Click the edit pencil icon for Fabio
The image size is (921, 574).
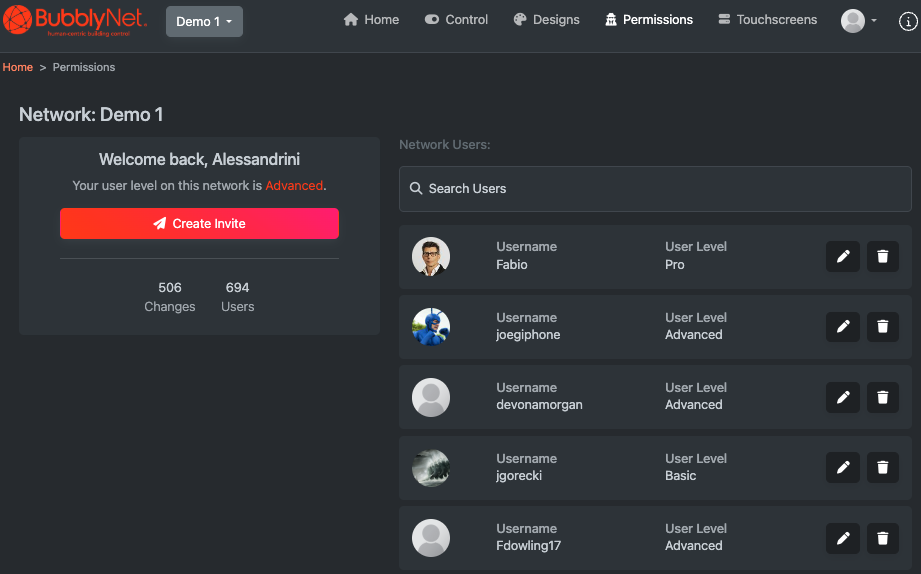pyautogui.click(x=842, y=257)
